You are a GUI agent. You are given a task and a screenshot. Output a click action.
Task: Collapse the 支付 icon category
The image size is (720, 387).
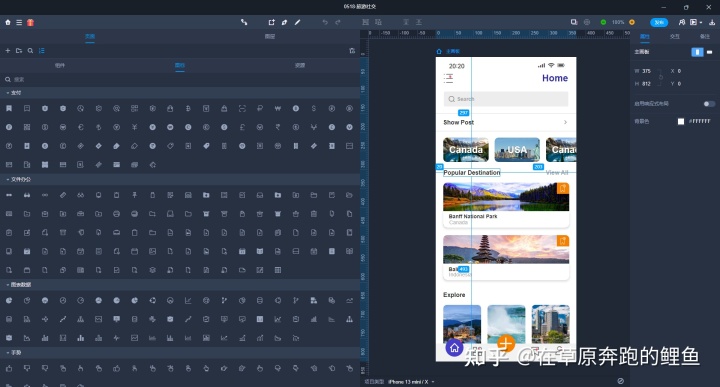click(x=14, y=93)
